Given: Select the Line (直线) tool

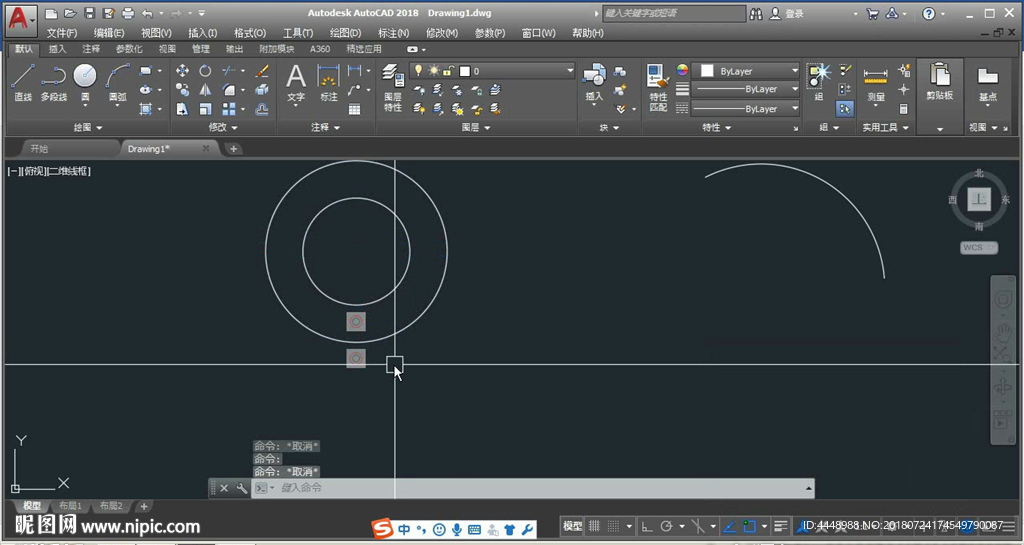Looking at the screenshot, I should [x=23, y=82].
